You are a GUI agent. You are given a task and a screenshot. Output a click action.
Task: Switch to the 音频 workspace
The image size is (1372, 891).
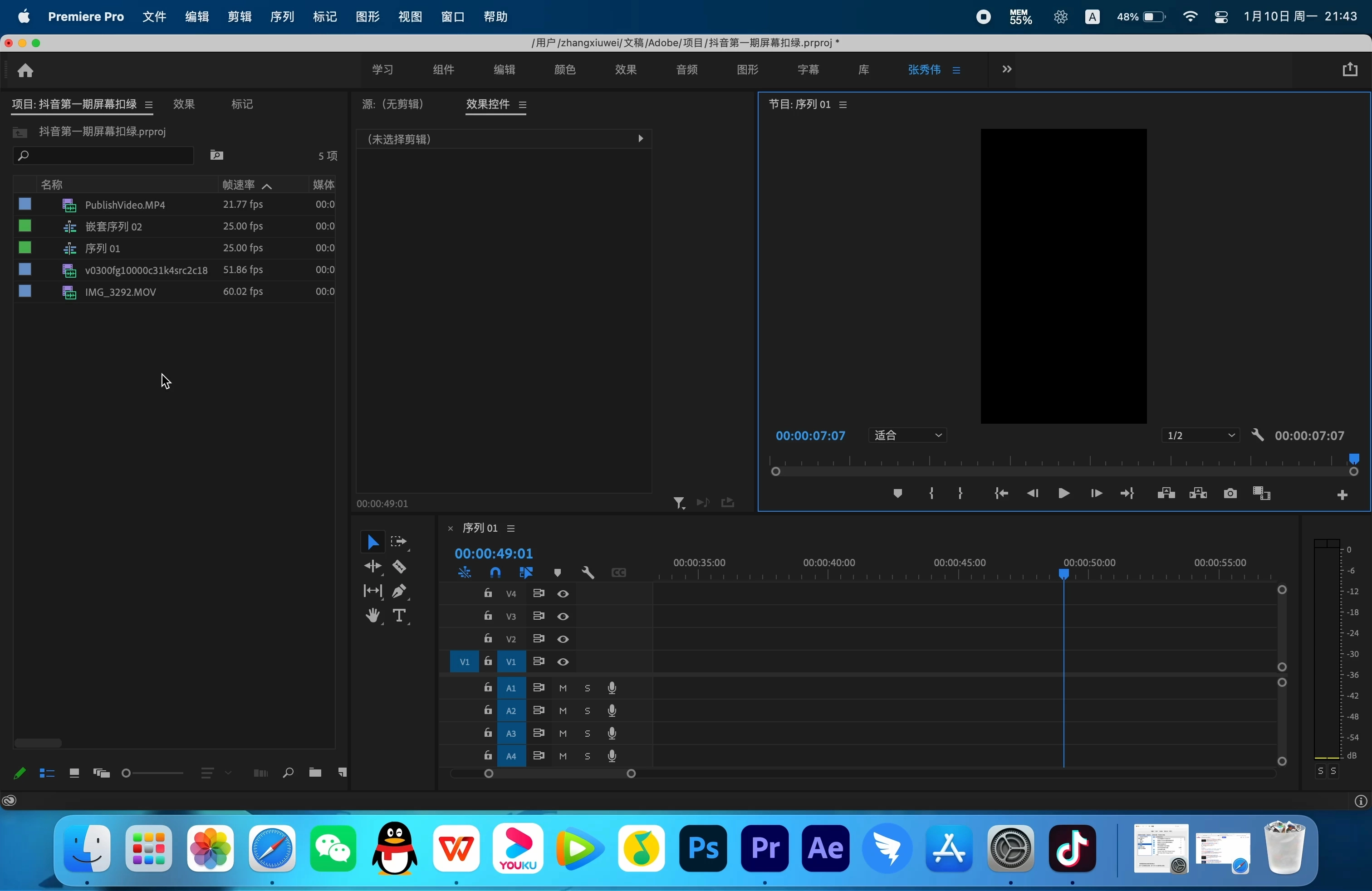[686, 70]
